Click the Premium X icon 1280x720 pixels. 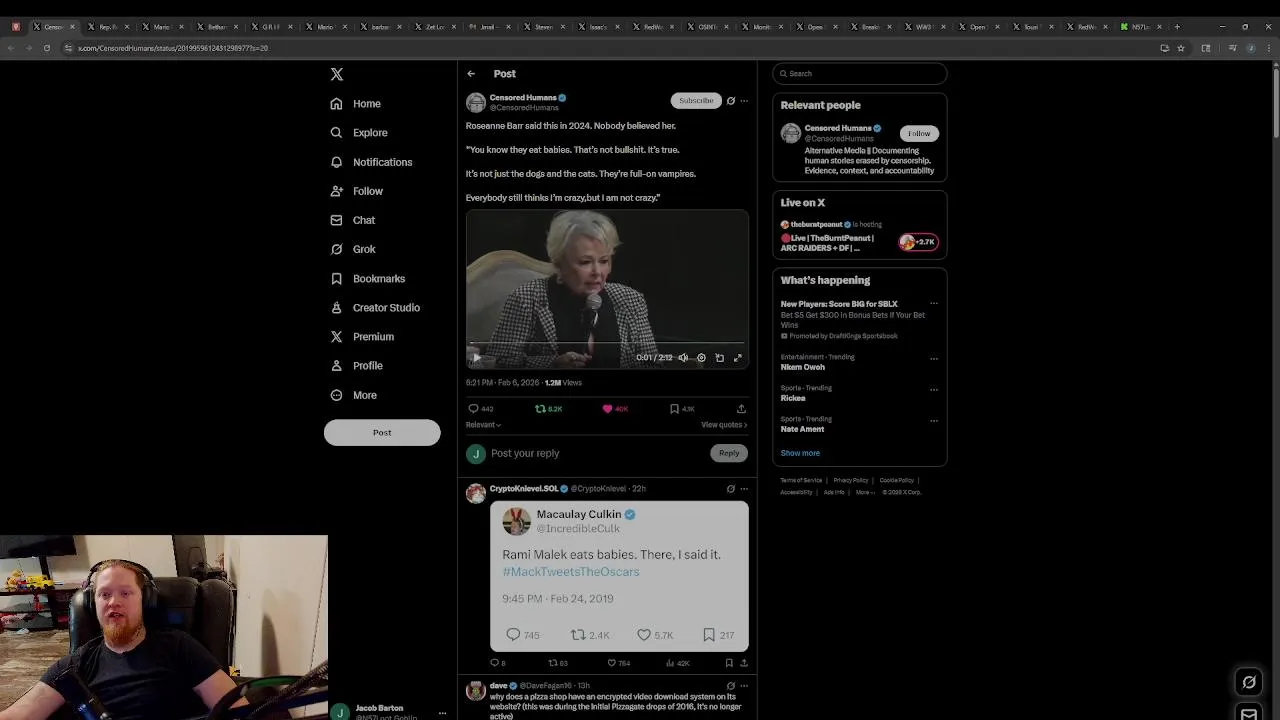[x=337, y=337]
